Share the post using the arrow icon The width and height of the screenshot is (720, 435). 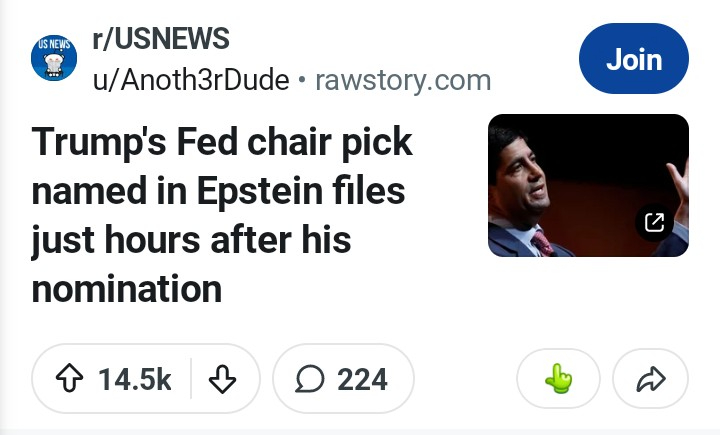tap(651, 379)
